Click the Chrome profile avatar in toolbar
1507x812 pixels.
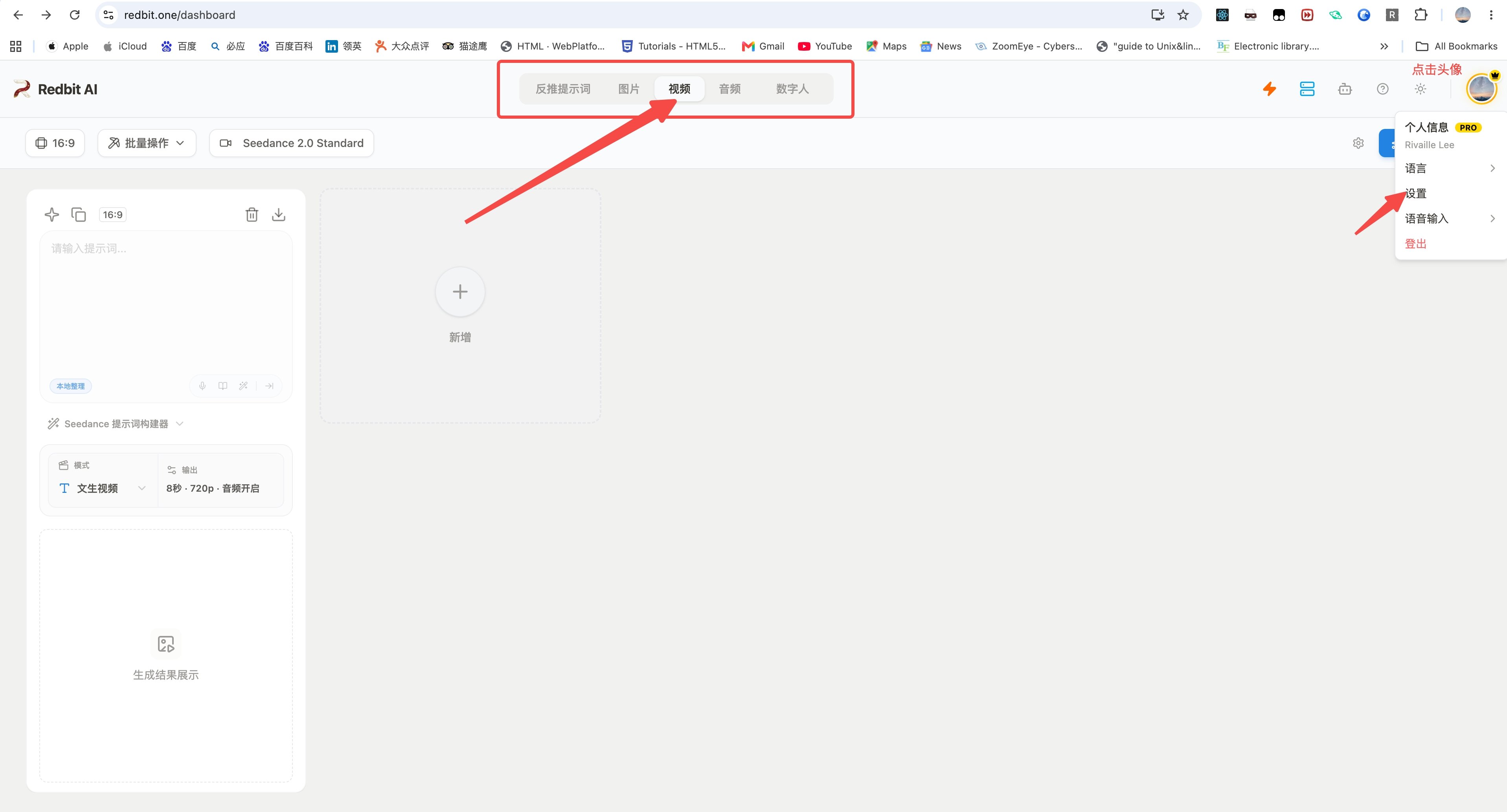pos(1463,15)
